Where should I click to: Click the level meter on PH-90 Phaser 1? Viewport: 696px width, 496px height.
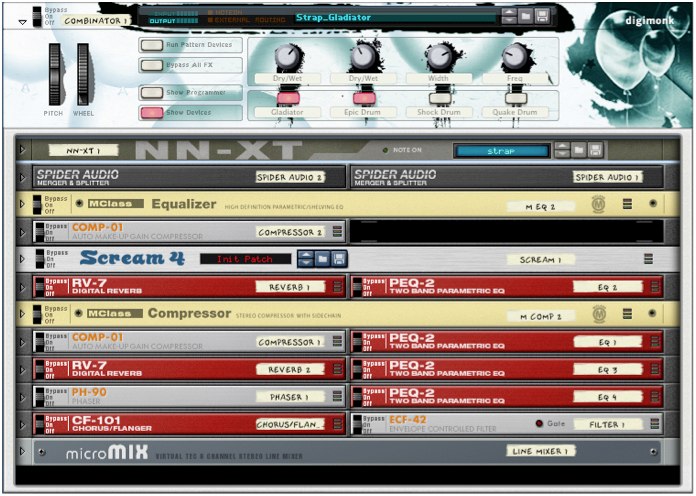pyautogui.click(x=337, y=397)
